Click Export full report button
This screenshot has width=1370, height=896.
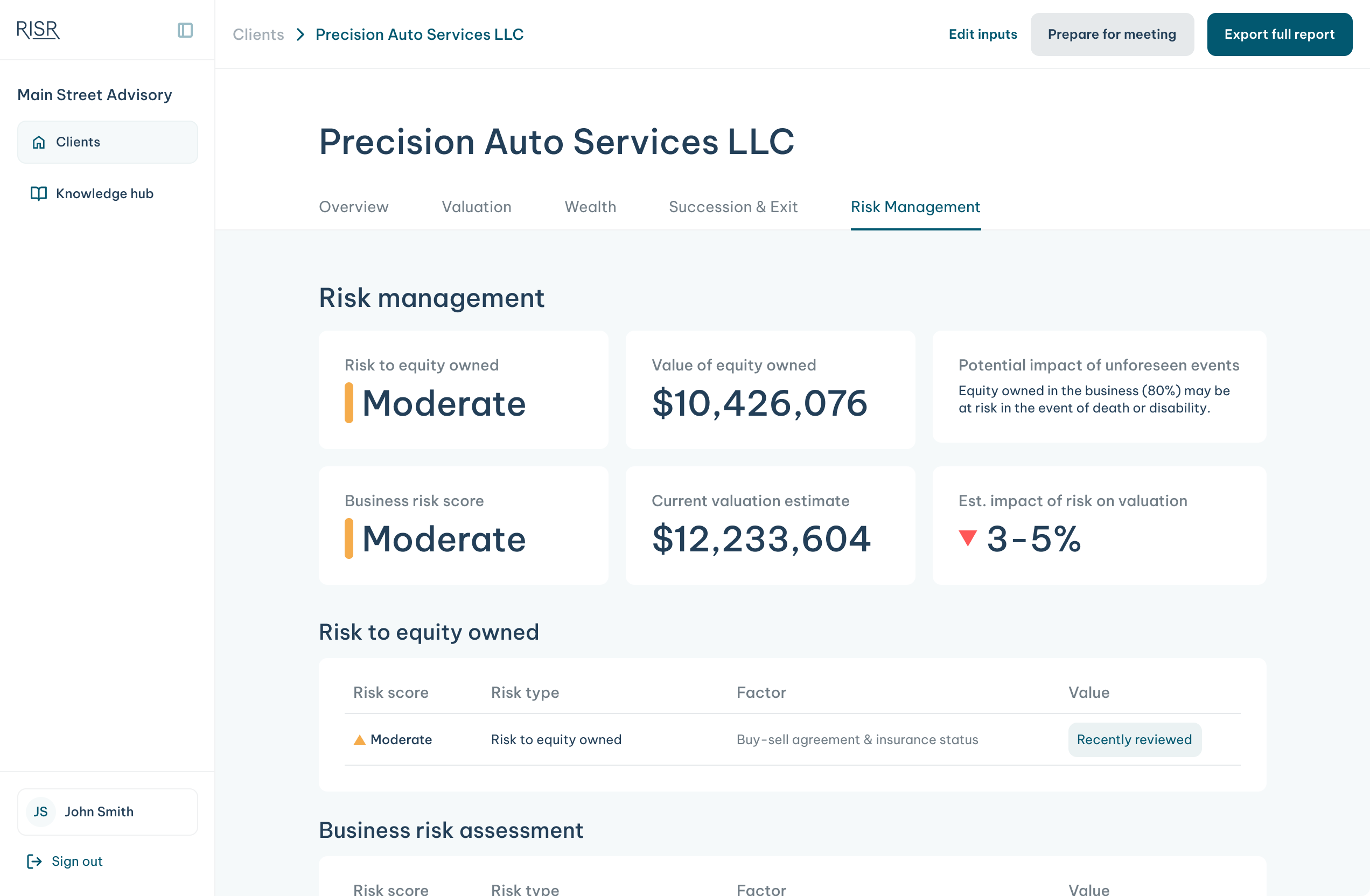[1279, 34]
